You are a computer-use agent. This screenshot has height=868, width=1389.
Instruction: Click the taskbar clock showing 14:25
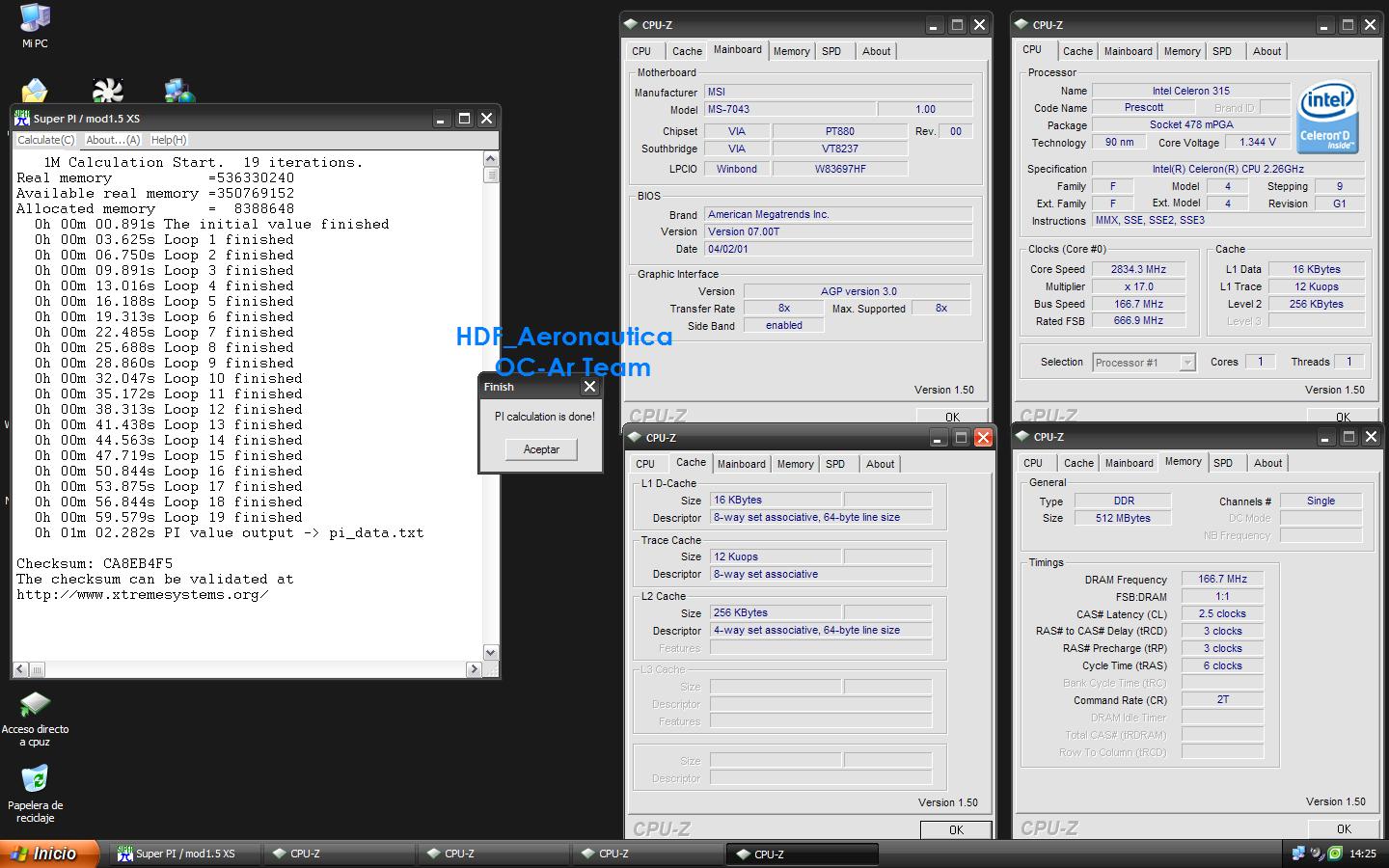pos(1363,854)
